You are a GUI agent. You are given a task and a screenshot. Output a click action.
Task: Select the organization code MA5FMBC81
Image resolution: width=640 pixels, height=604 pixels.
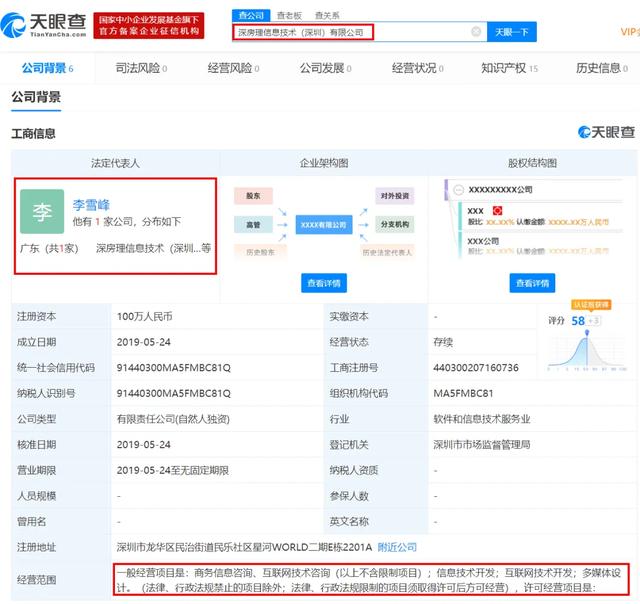(x=463, y=393)
